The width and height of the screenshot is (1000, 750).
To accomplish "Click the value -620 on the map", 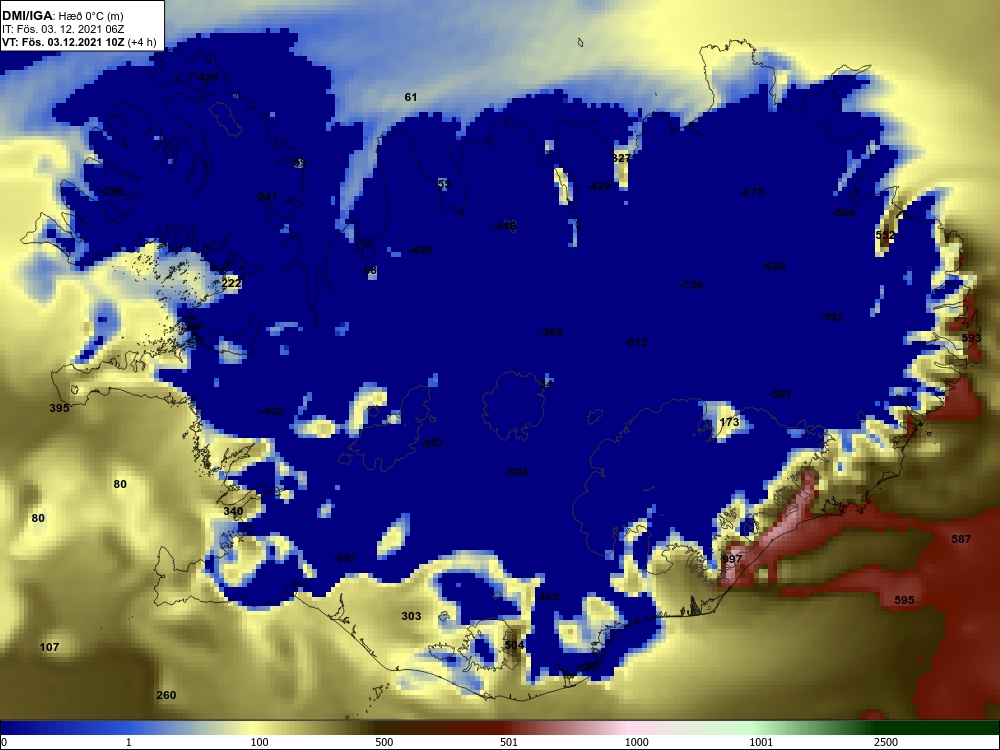I will [x=774, y=266].
